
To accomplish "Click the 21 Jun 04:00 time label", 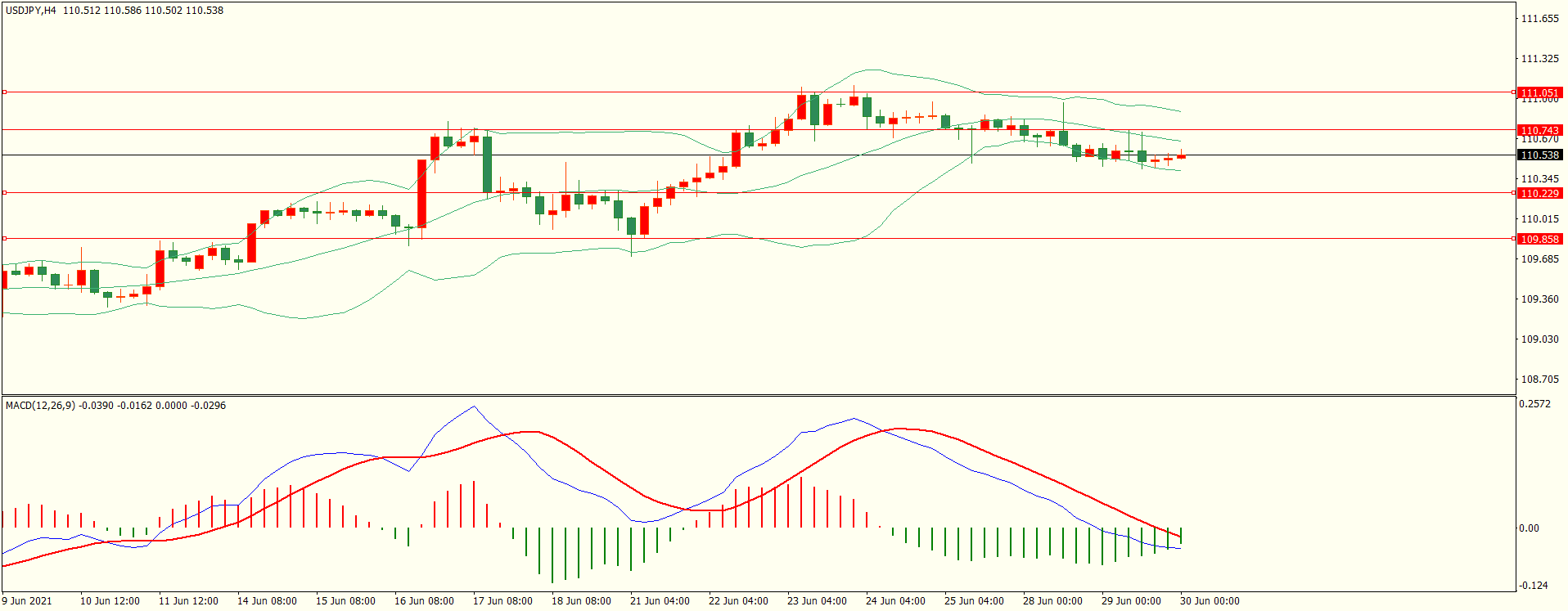I will pyautogui.click(x=660, y=601).
